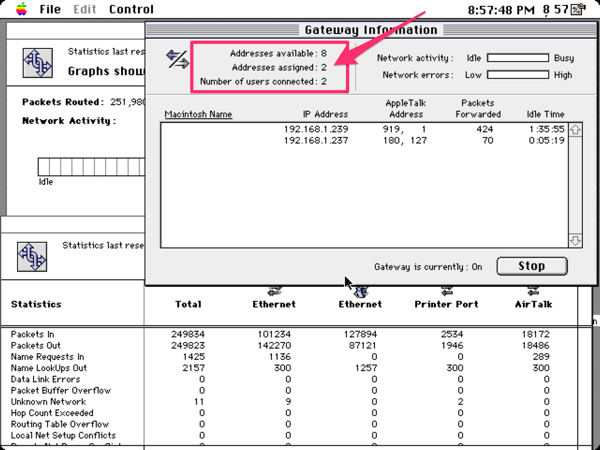Image resolution: width=600 pixels, height=450 pixels.
Task: Click the Gateway is currently: On status text
Action: tap(428, 267)
